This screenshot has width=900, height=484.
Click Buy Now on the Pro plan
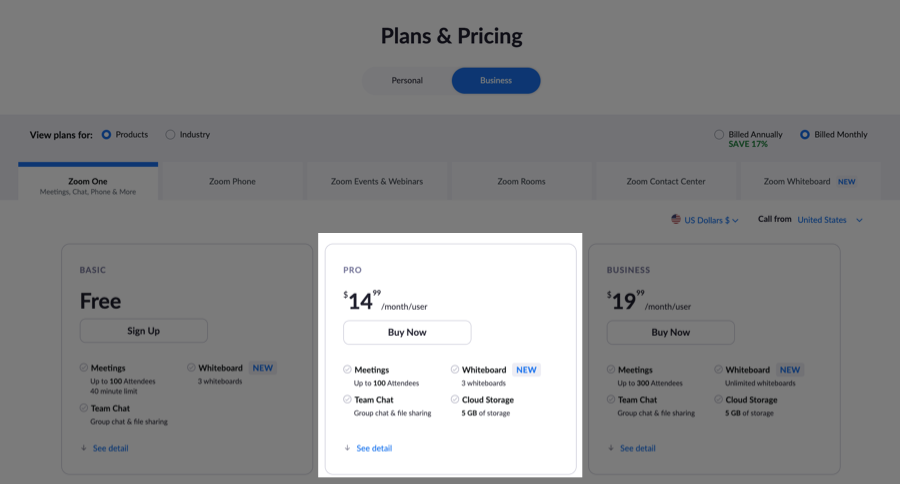[407, 332]
